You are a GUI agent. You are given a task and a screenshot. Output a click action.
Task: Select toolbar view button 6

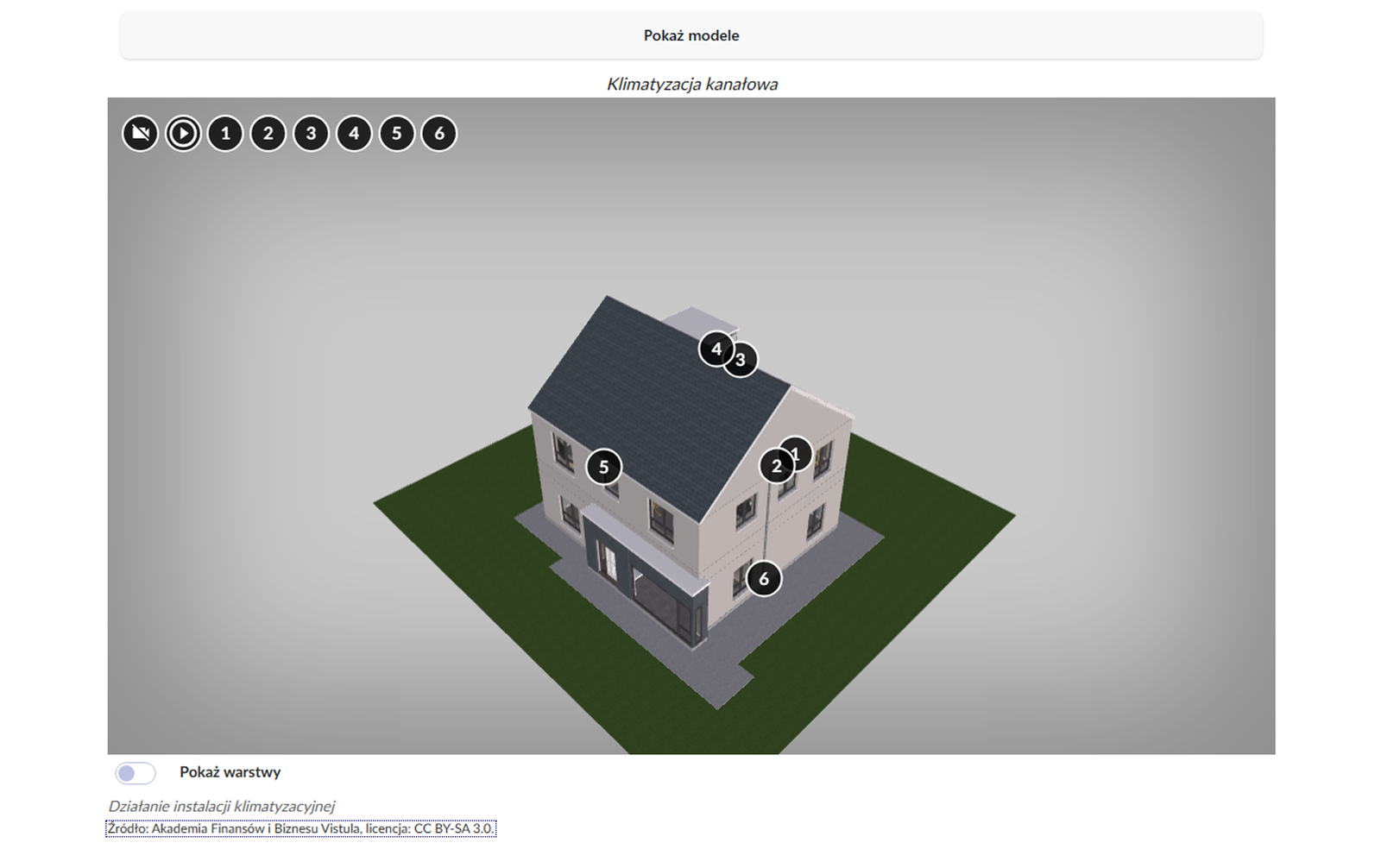coord(439,134)
